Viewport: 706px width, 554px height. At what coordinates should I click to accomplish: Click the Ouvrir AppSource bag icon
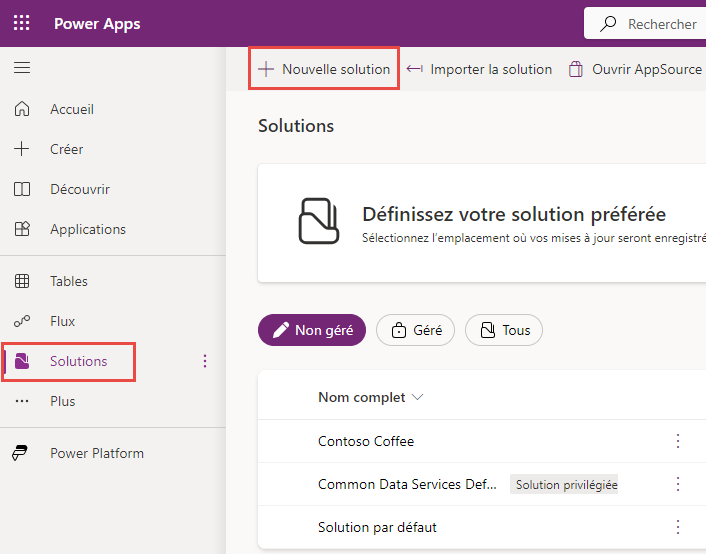(575, 69)
